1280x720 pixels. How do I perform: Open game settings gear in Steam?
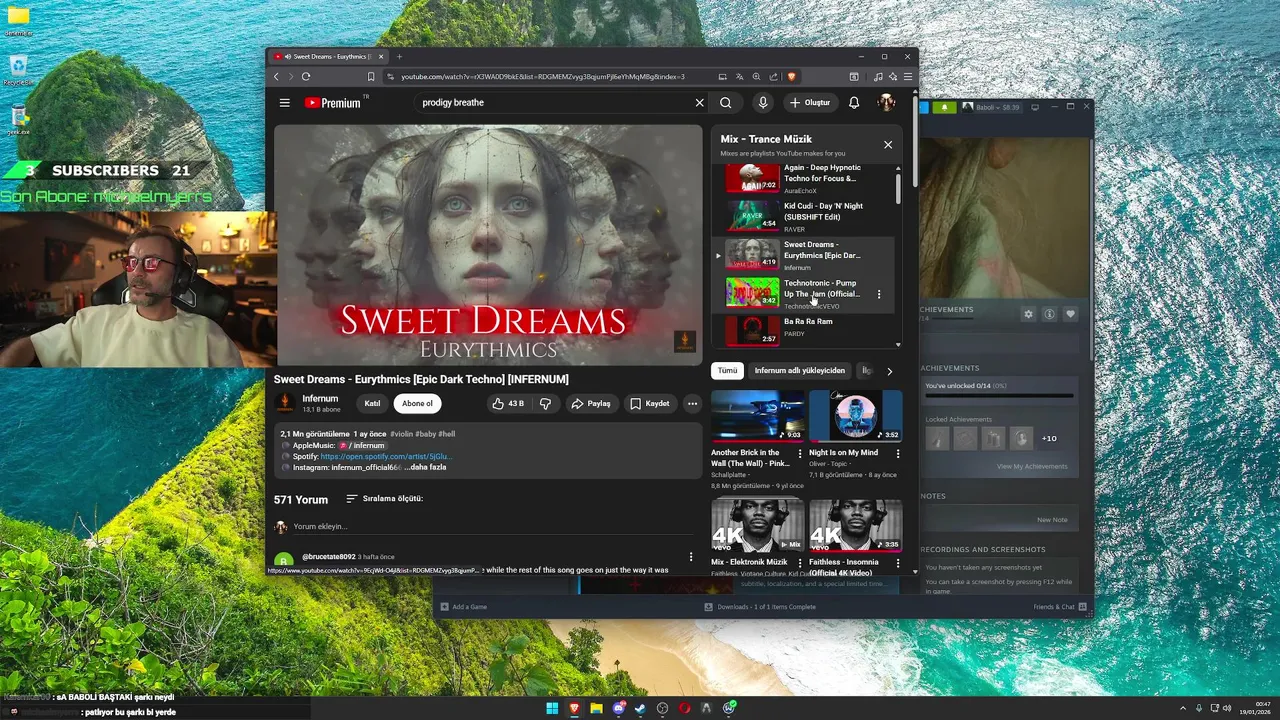[x=1028, y=314]
